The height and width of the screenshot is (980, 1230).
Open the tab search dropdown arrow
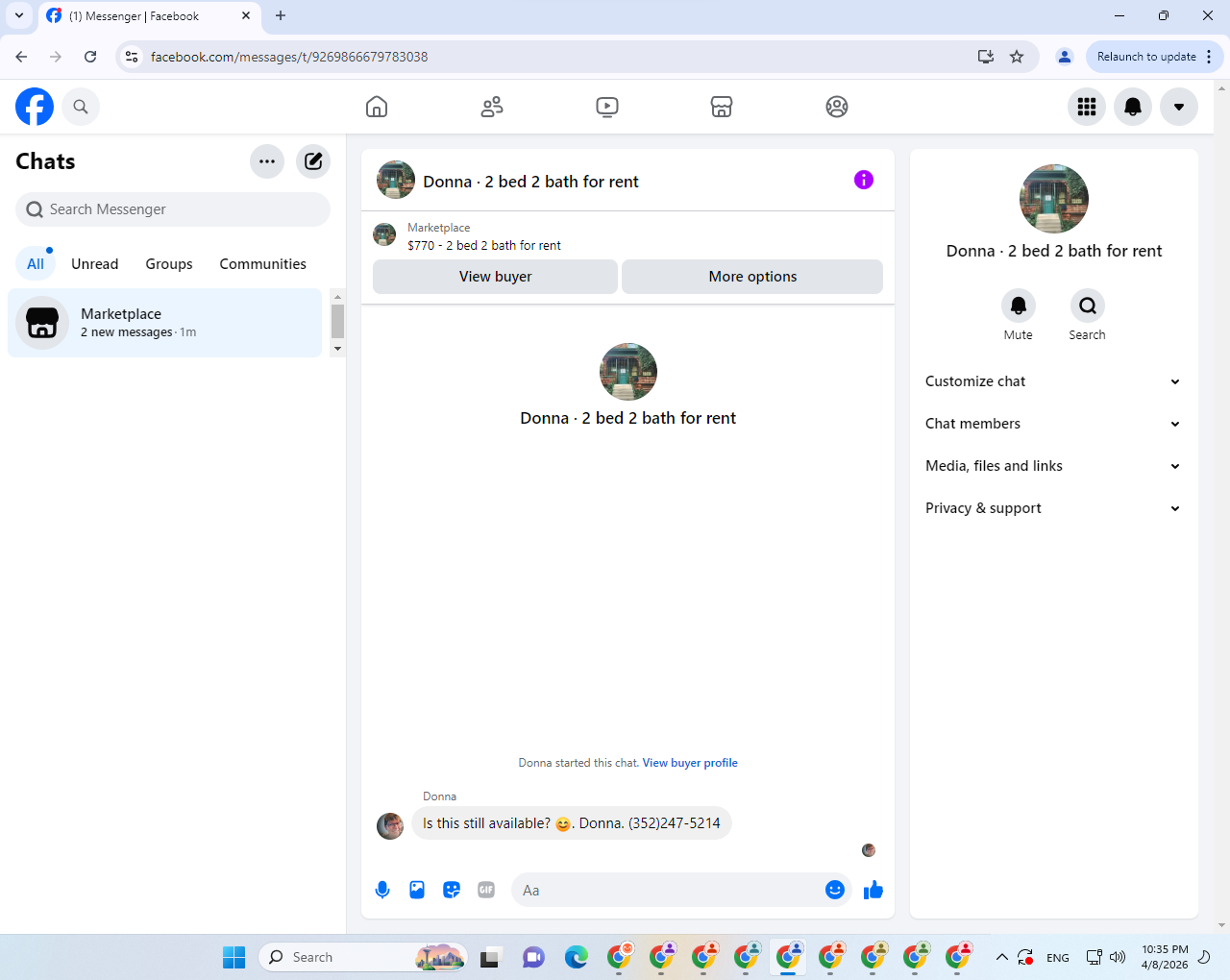pos(19,15)
